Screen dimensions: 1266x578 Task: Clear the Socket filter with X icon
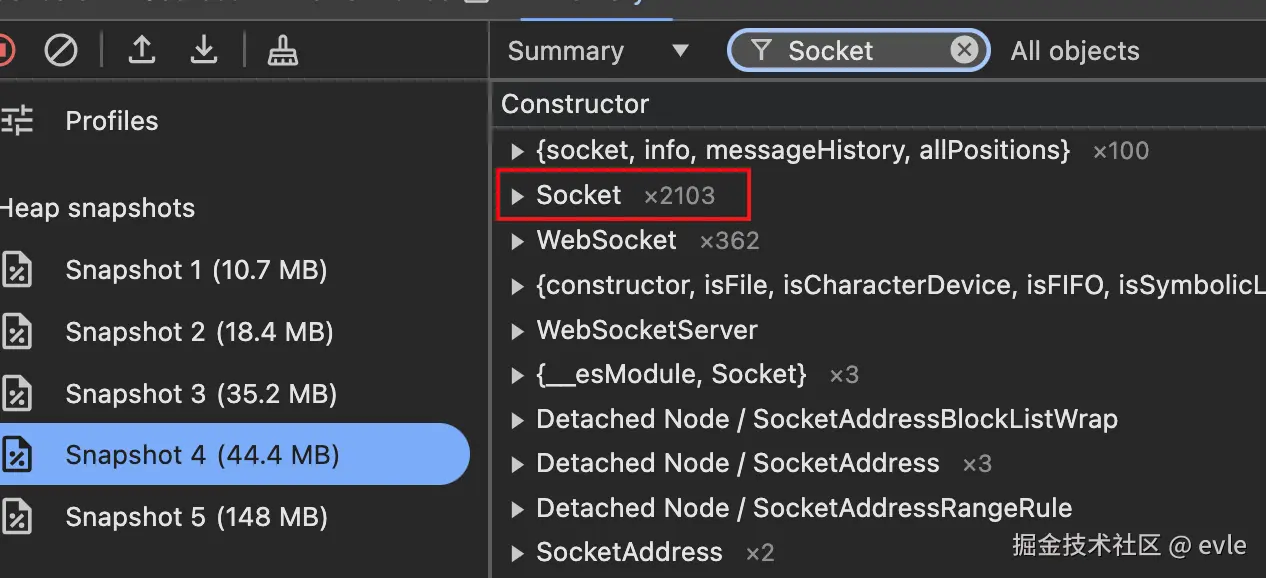click(x=963, y=50)
